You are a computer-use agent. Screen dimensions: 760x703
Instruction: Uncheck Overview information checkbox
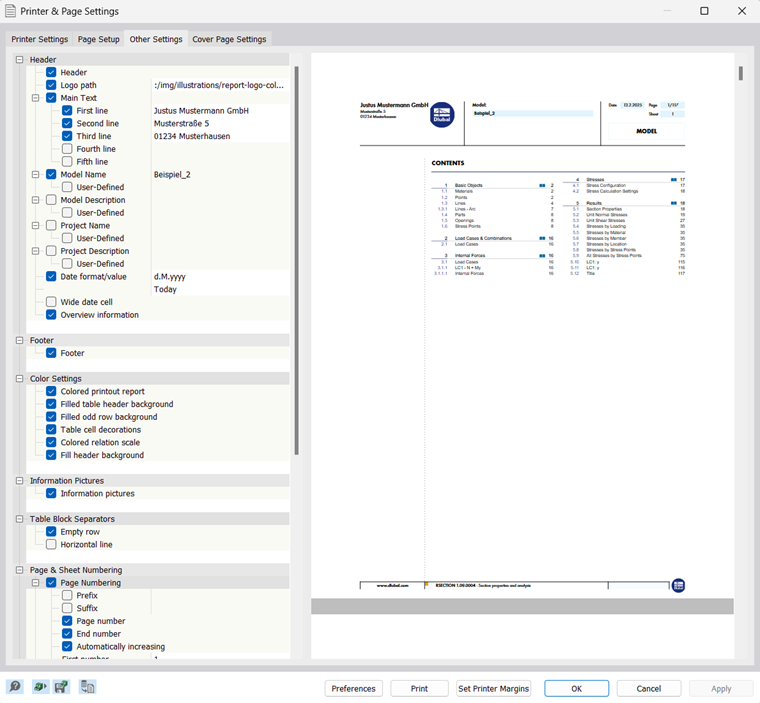point(51,315)
